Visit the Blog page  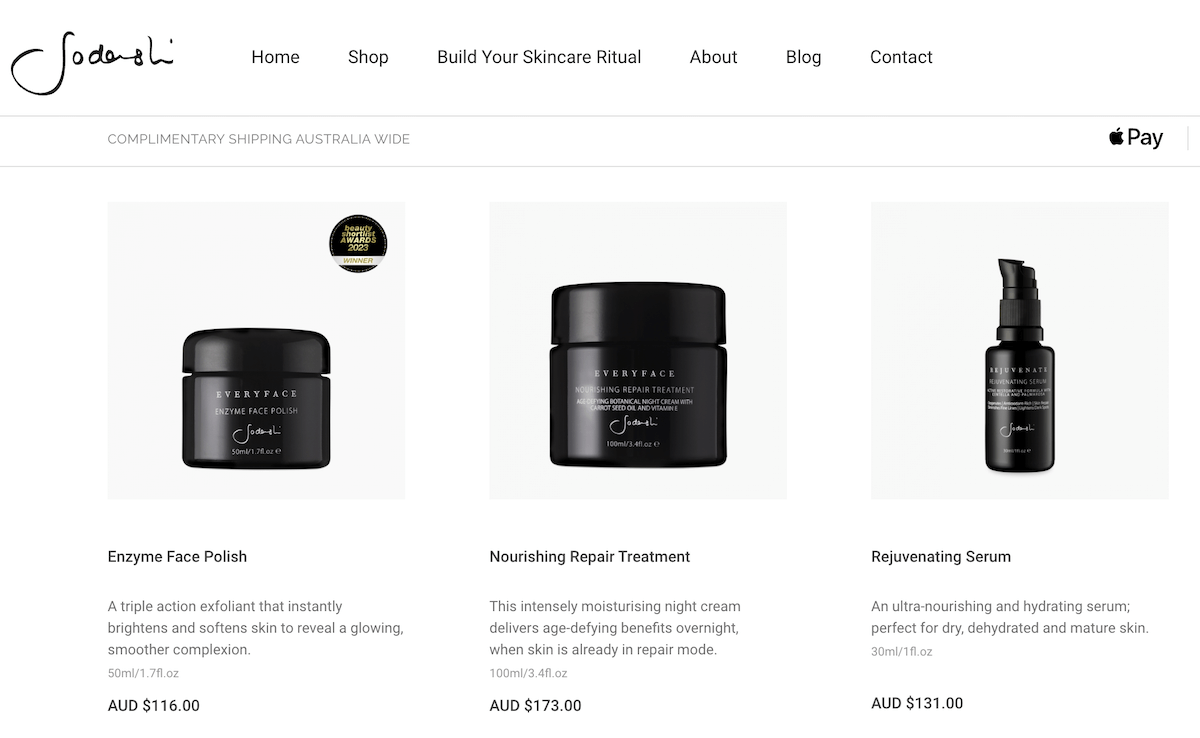click(x=803, y=57)
